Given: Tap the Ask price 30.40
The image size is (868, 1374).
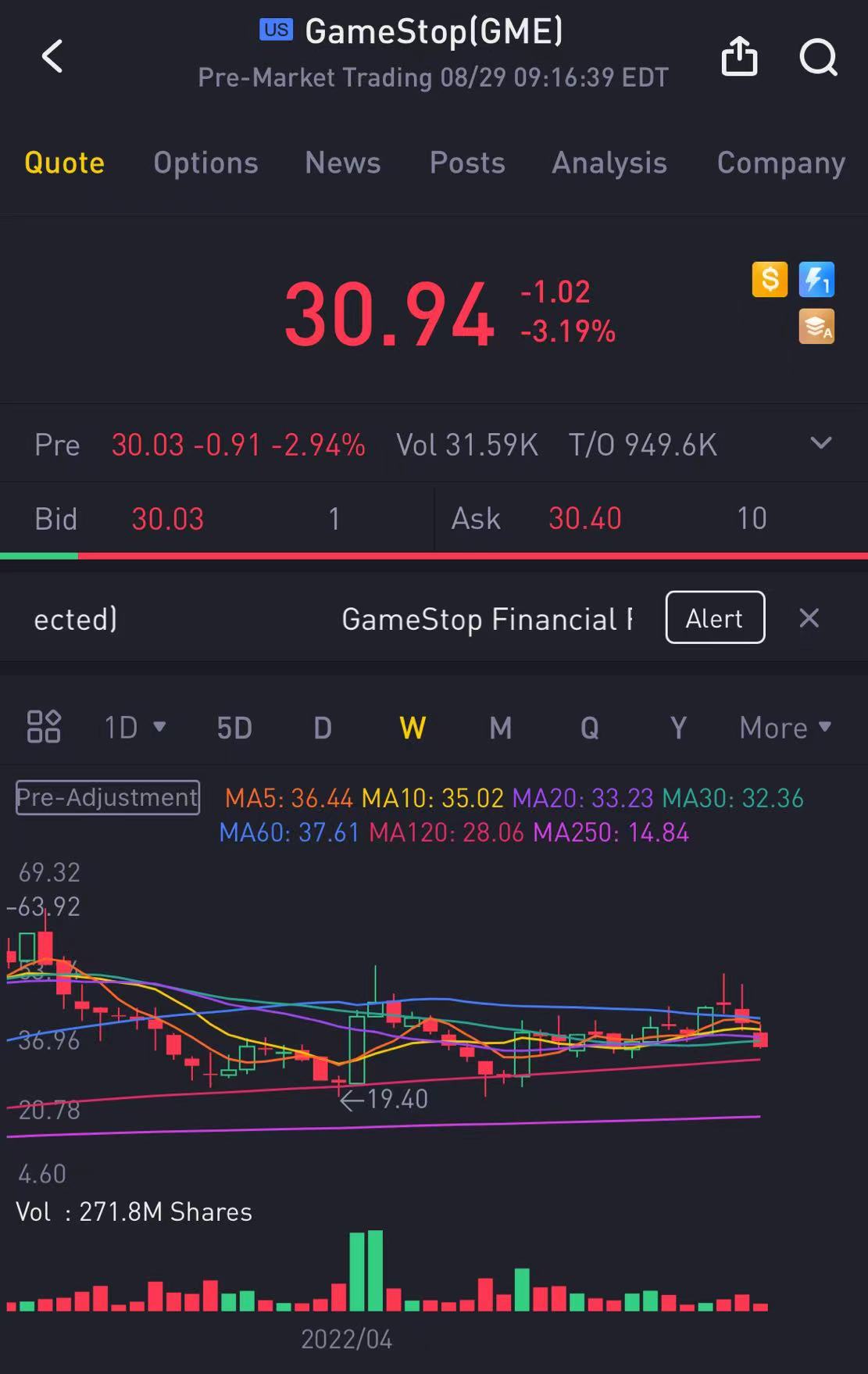Looking at the screenshot, I should pyautogui.click(x=584, y=518).
